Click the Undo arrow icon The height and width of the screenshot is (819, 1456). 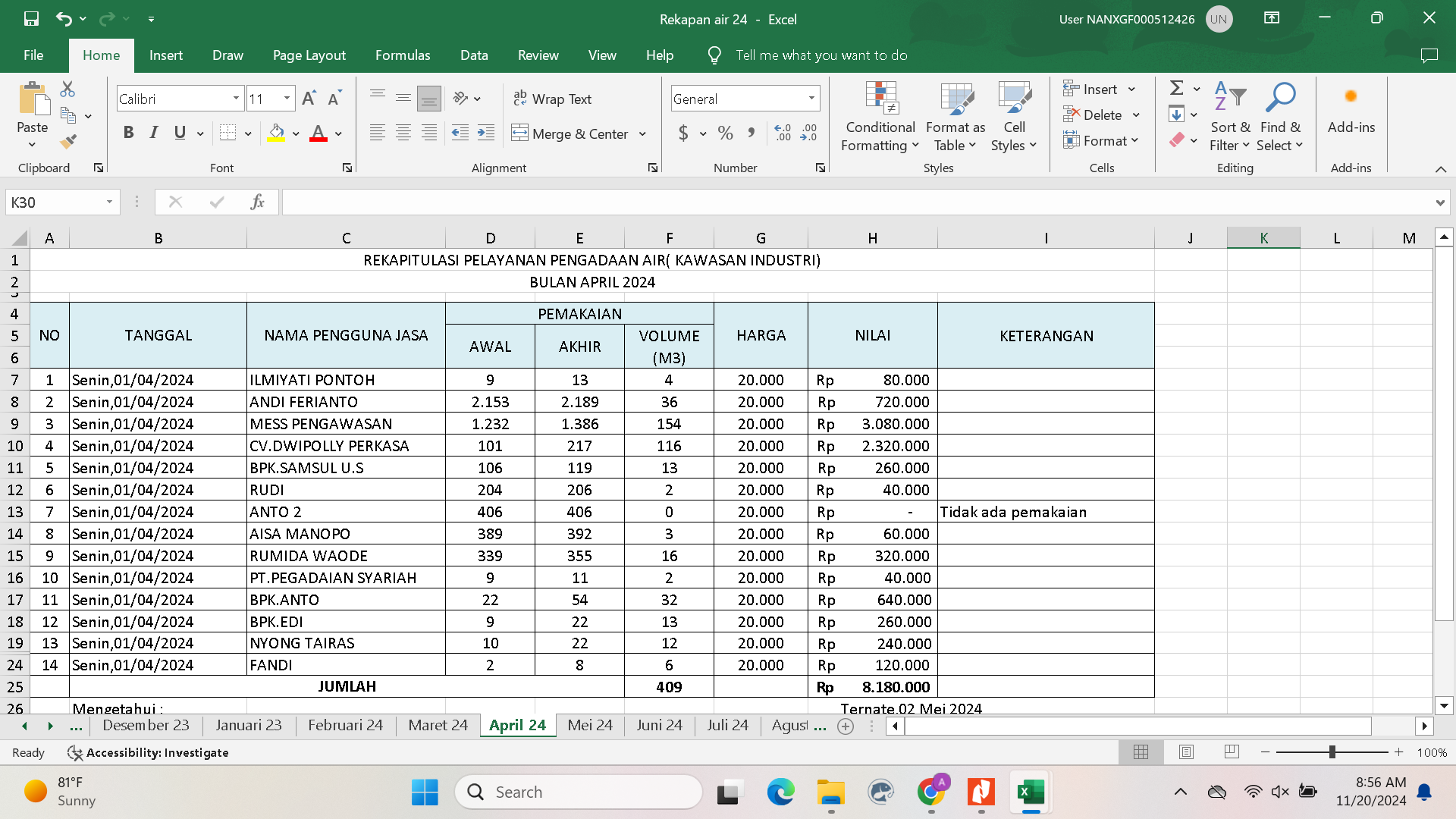(64, 19)
